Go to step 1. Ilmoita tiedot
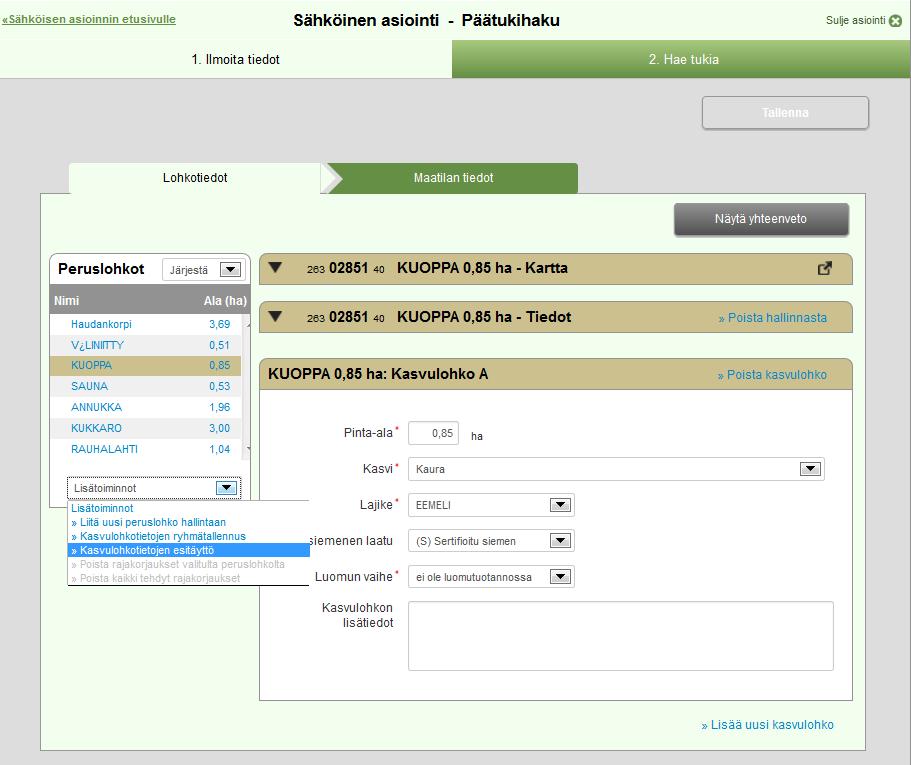This screenshot has height=765, width=911. (226, 59)
